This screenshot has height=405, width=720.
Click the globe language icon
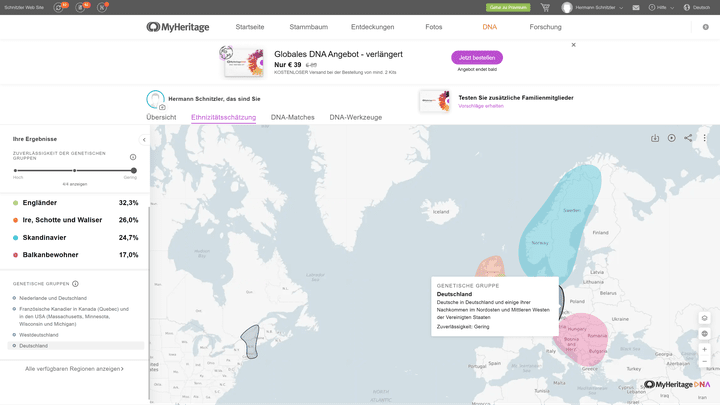pyautogui.click(x=686, y=7)
